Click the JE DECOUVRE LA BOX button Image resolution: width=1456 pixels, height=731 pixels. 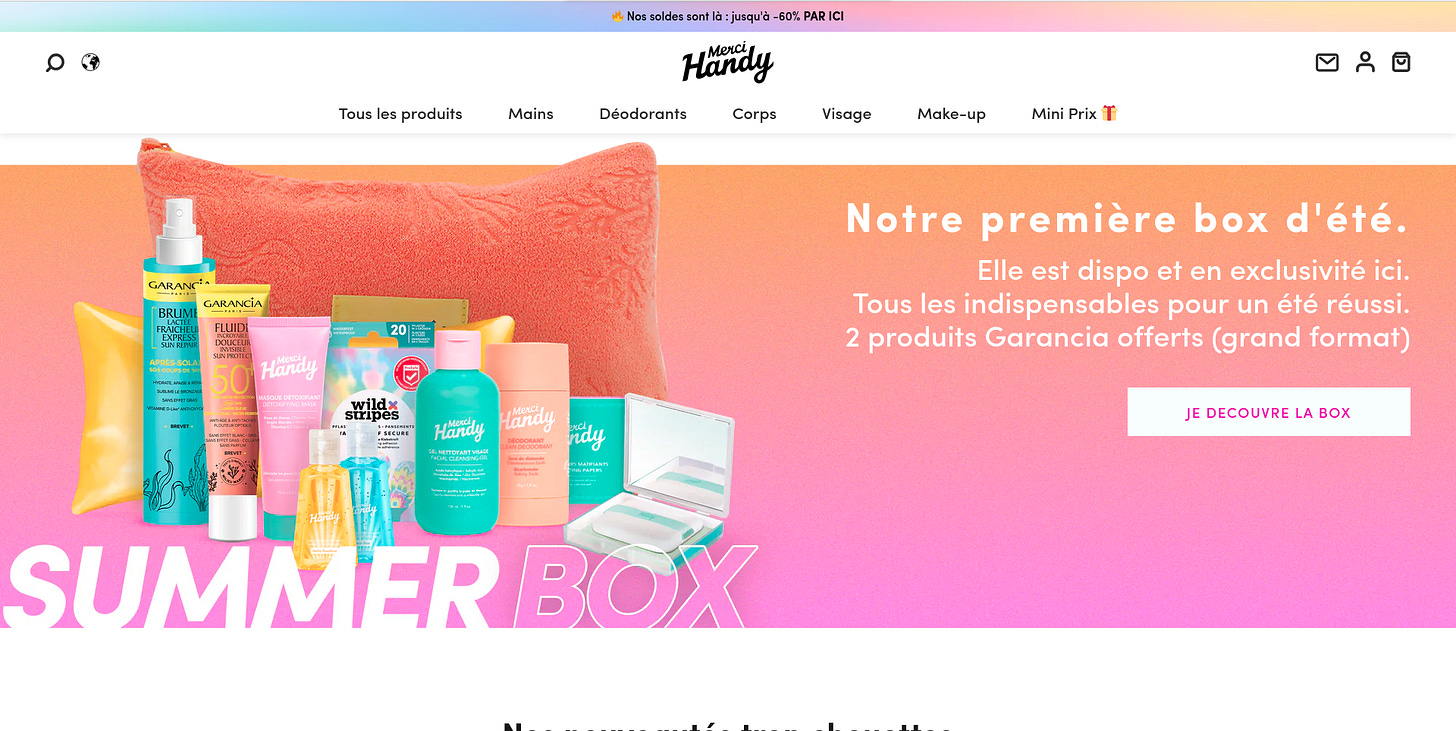point(1268,412)
